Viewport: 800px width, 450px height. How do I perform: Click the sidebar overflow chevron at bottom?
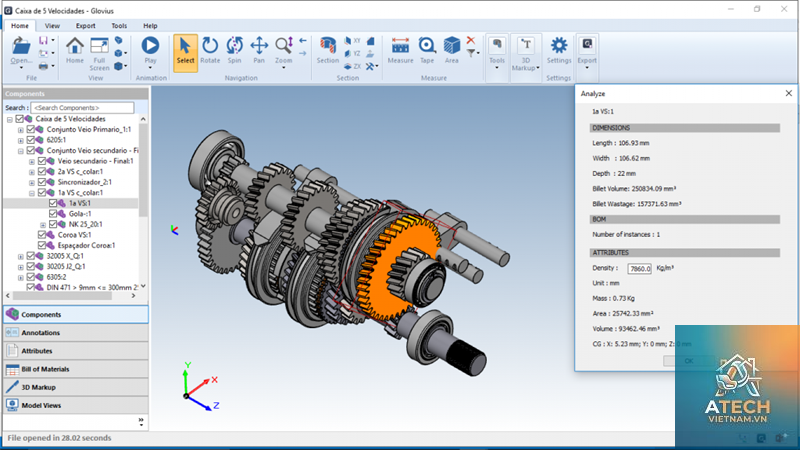pos(141,421)
